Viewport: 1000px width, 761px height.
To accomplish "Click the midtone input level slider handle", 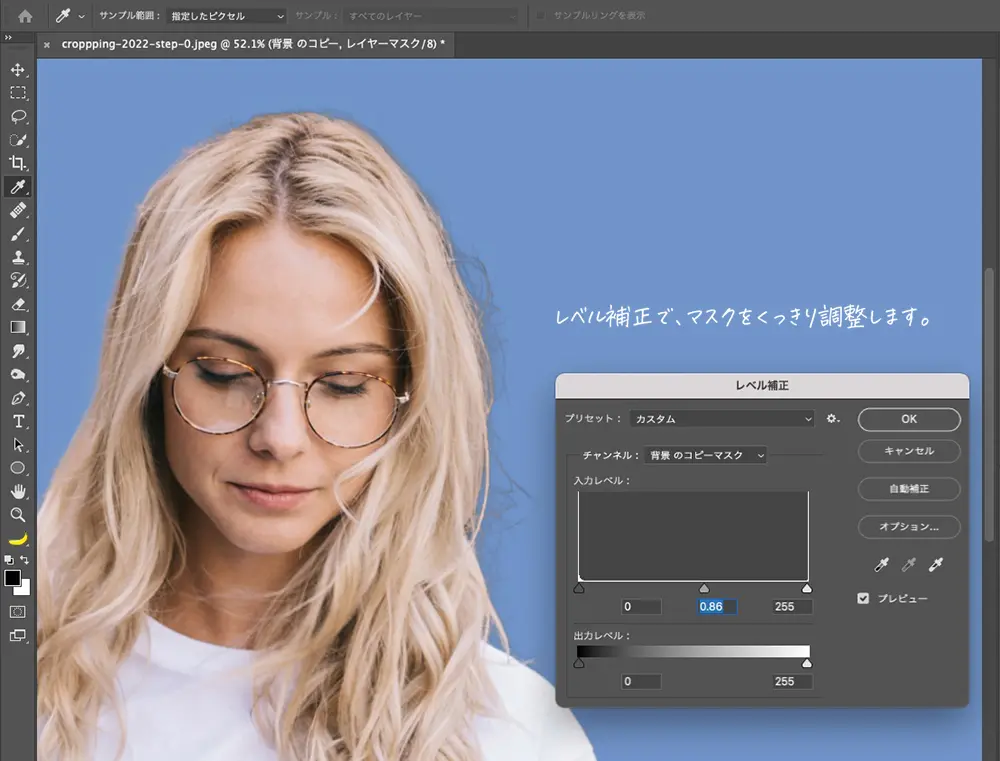I will pos(704,589).
